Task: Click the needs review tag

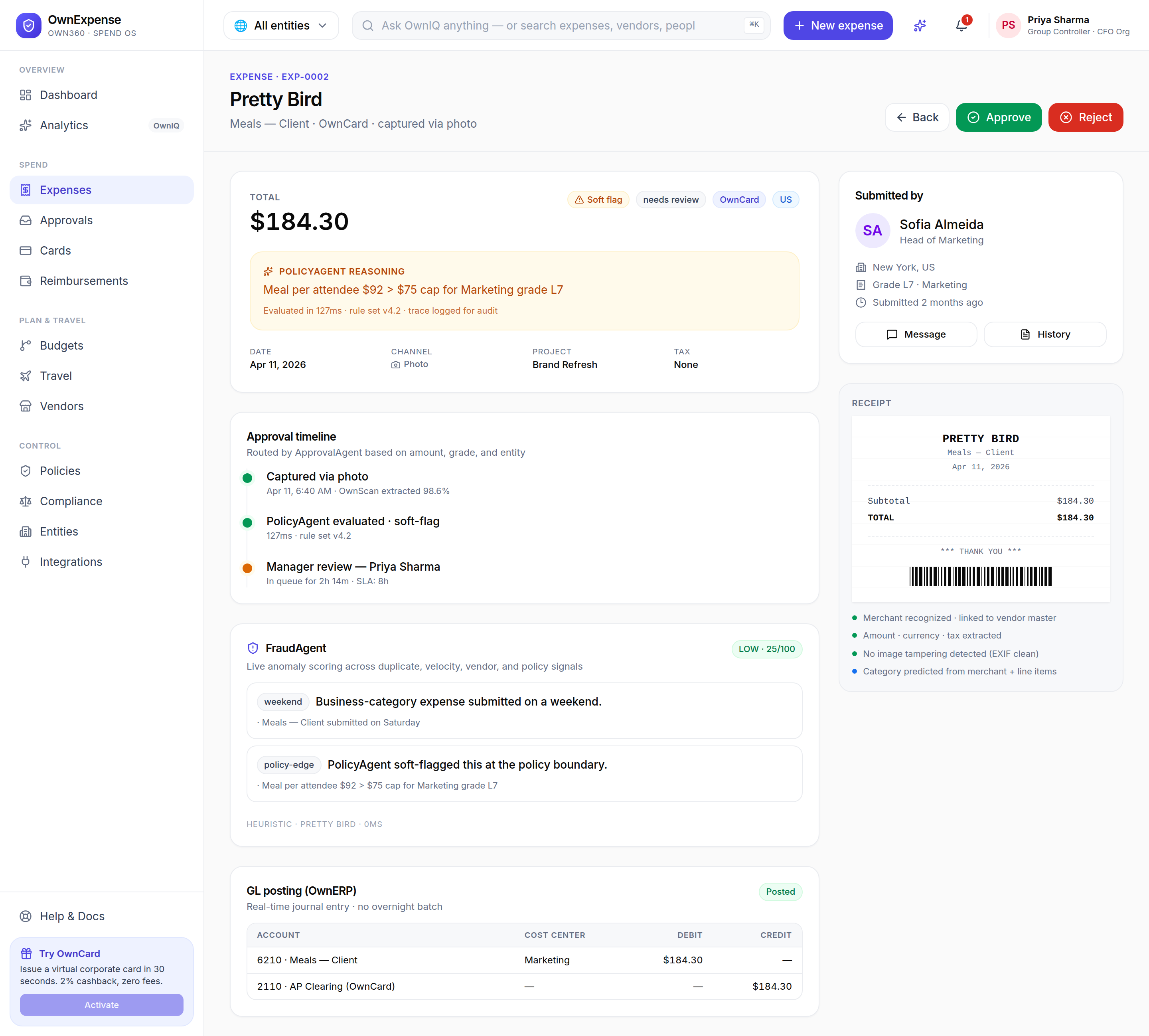Action: 670,200
